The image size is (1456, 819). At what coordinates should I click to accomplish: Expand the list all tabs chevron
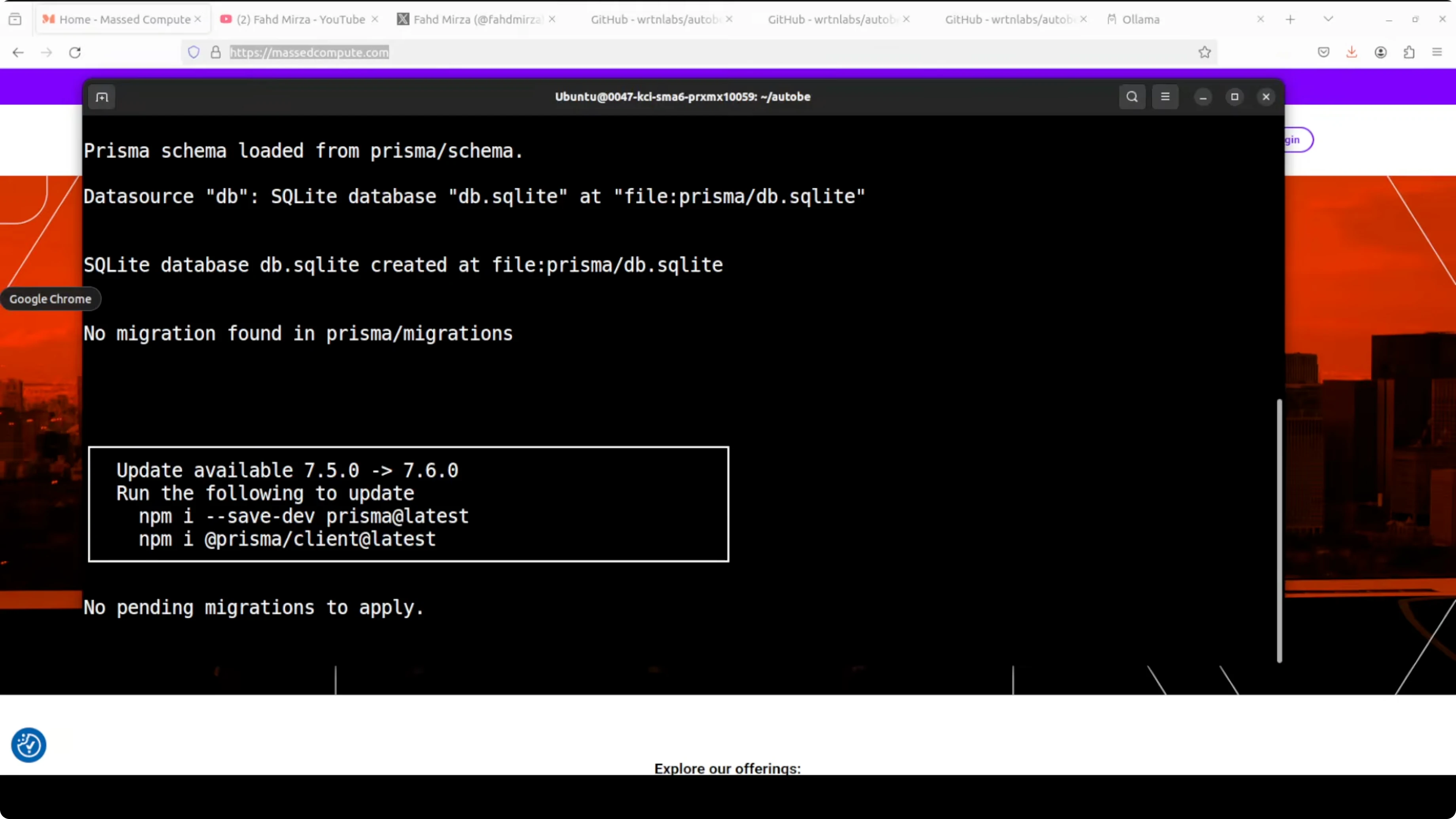(x=1328, y=19)
